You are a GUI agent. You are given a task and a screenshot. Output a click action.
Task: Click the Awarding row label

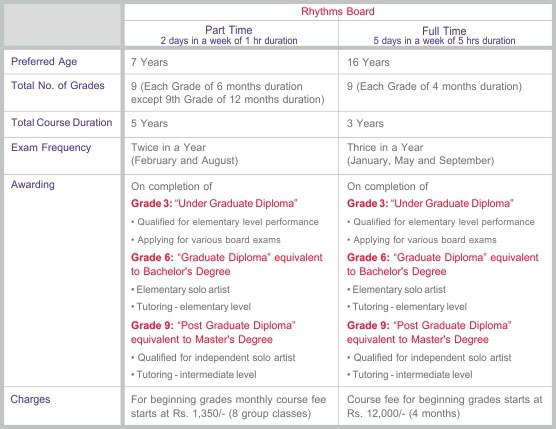click(33, 185)
